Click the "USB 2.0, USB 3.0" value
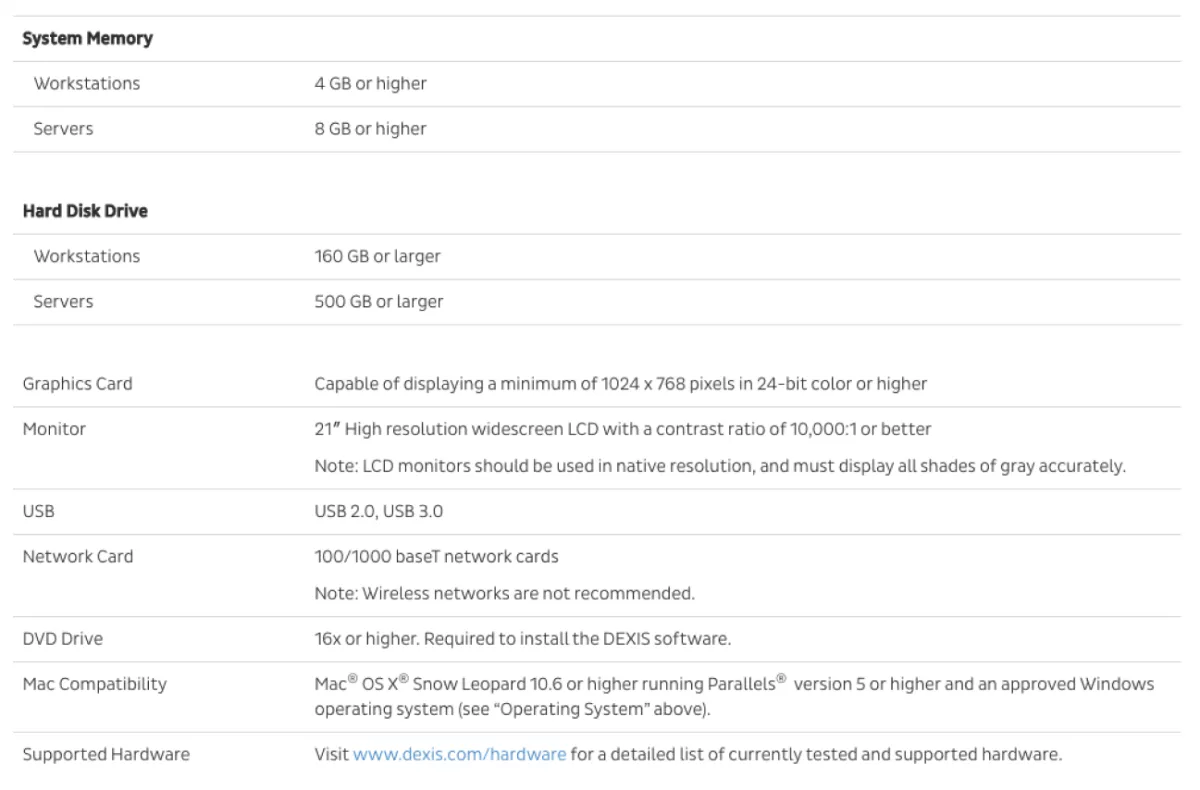The height and width of the screenshot is (790, 1200). [x=377, y=511]
